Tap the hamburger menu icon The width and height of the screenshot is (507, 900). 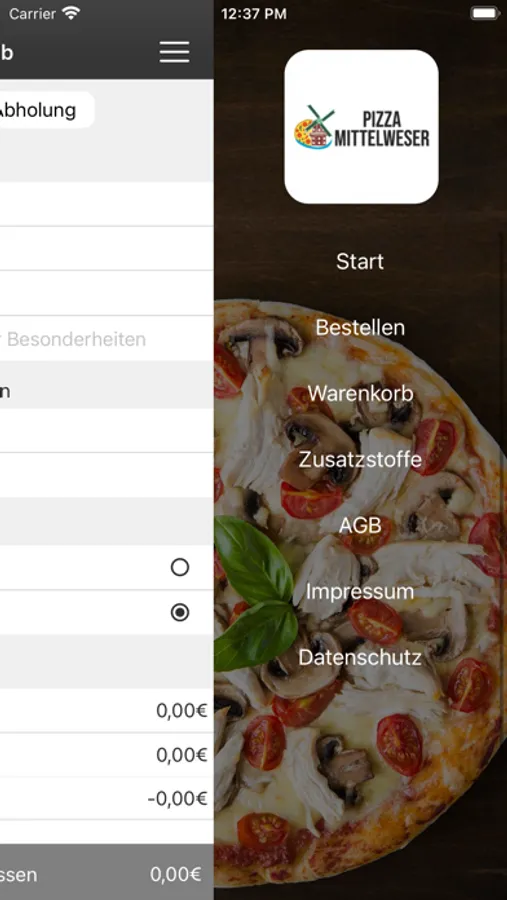coord(175,52)
